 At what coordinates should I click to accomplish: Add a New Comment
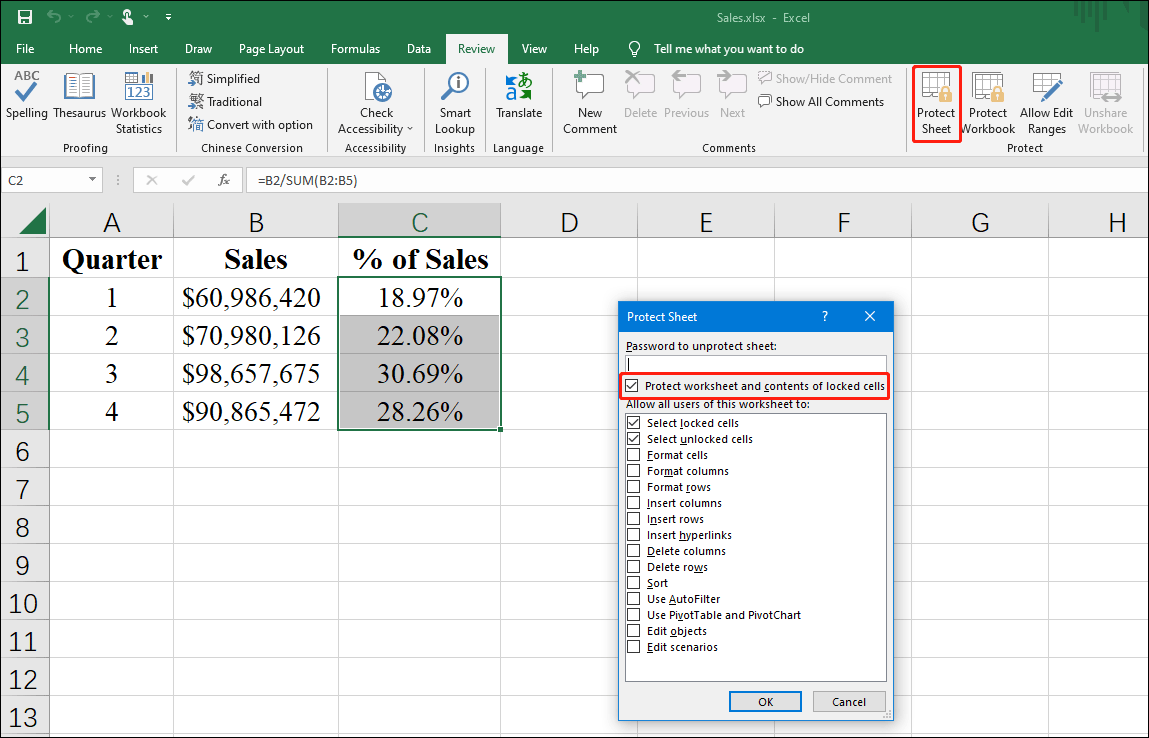[590, 103]
